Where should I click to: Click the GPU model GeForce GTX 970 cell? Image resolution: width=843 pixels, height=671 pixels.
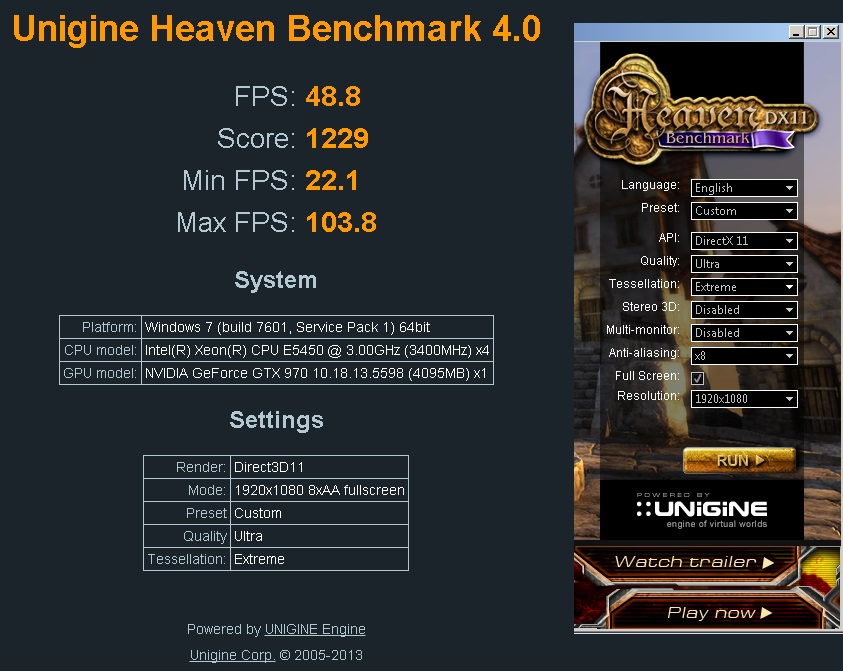tap(317, 373)
